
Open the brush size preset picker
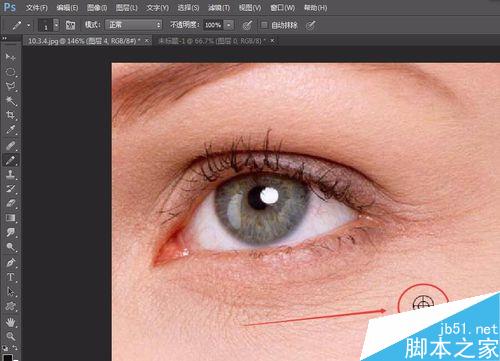46,25
